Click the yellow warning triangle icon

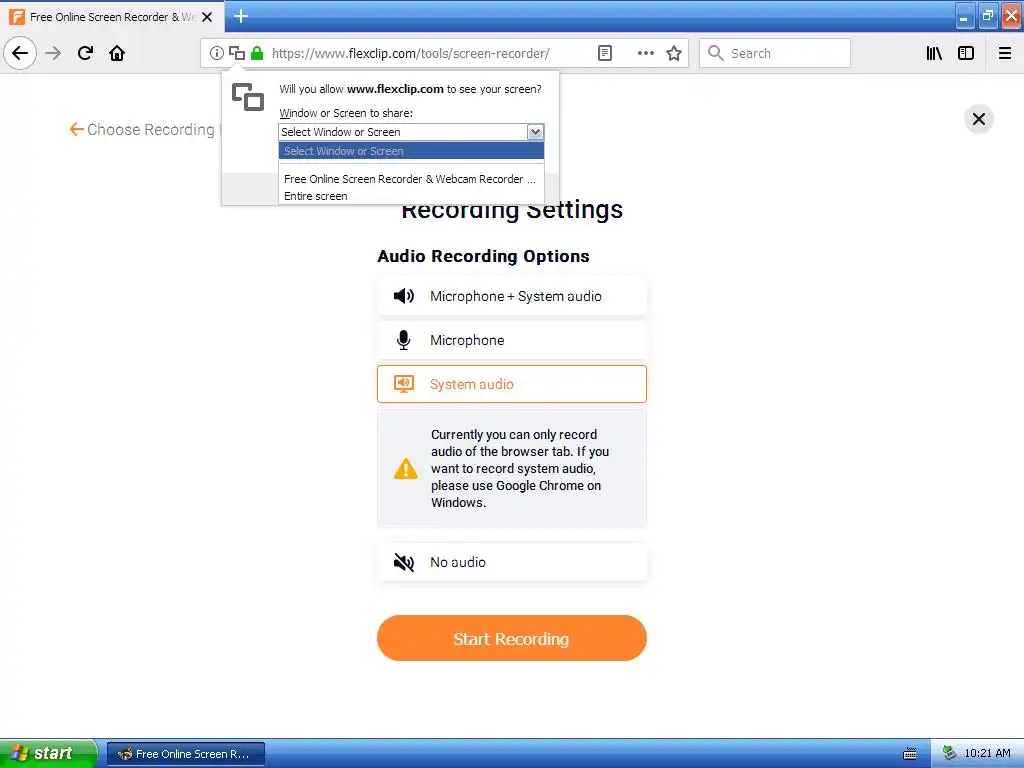coord(406,468)
